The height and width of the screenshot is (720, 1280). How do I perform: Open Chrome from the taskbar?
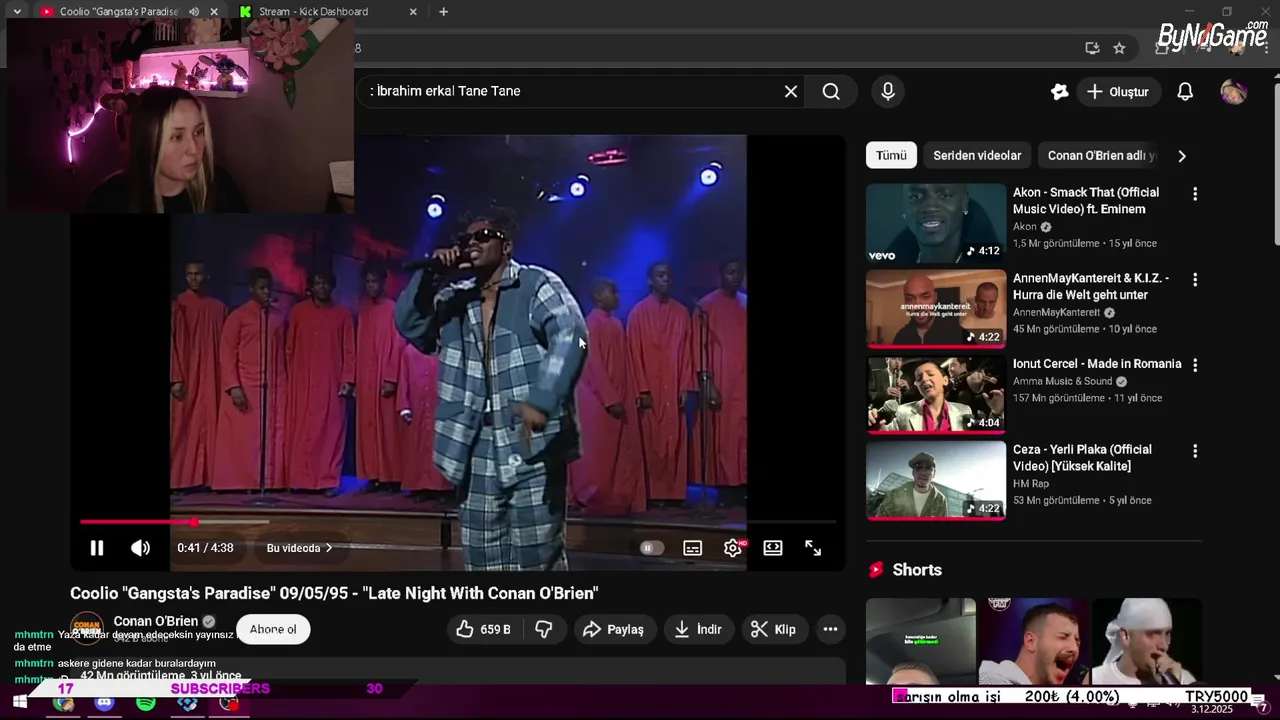click(63, 703)
